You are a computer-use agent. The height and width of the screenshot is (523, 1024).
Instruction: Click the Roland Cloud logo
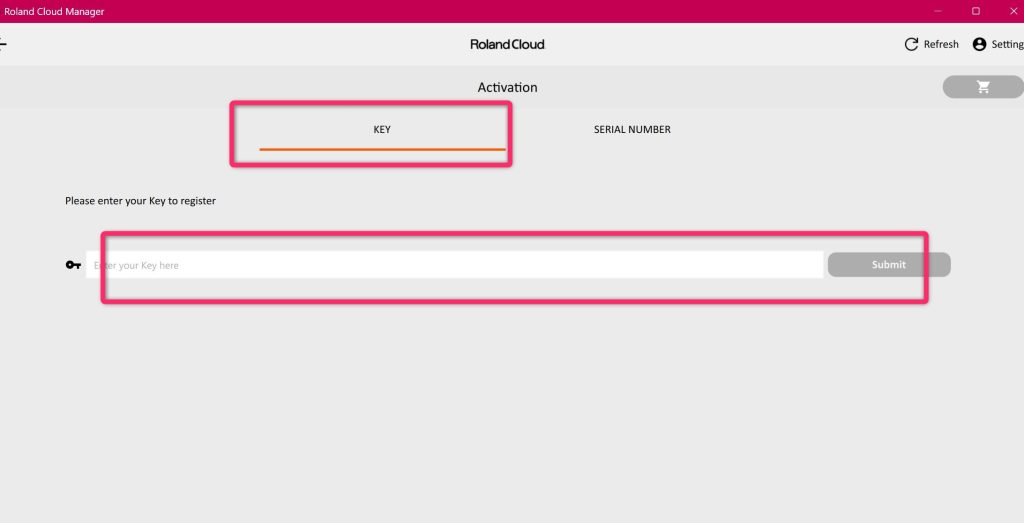507,44
